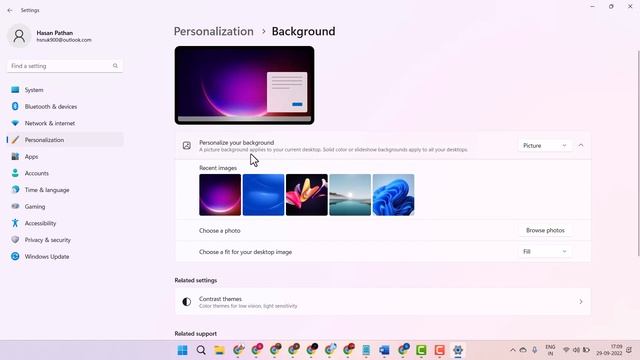Click the volume speaker tray icon
The image size is (640, 360).
tap(576, 350)
